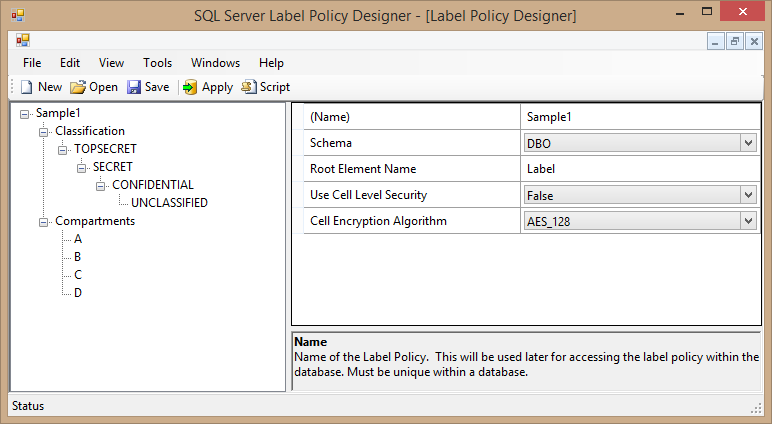Open the Tools menu
Viewport: 772px width, 424px height.
click(x=158, y=63)
